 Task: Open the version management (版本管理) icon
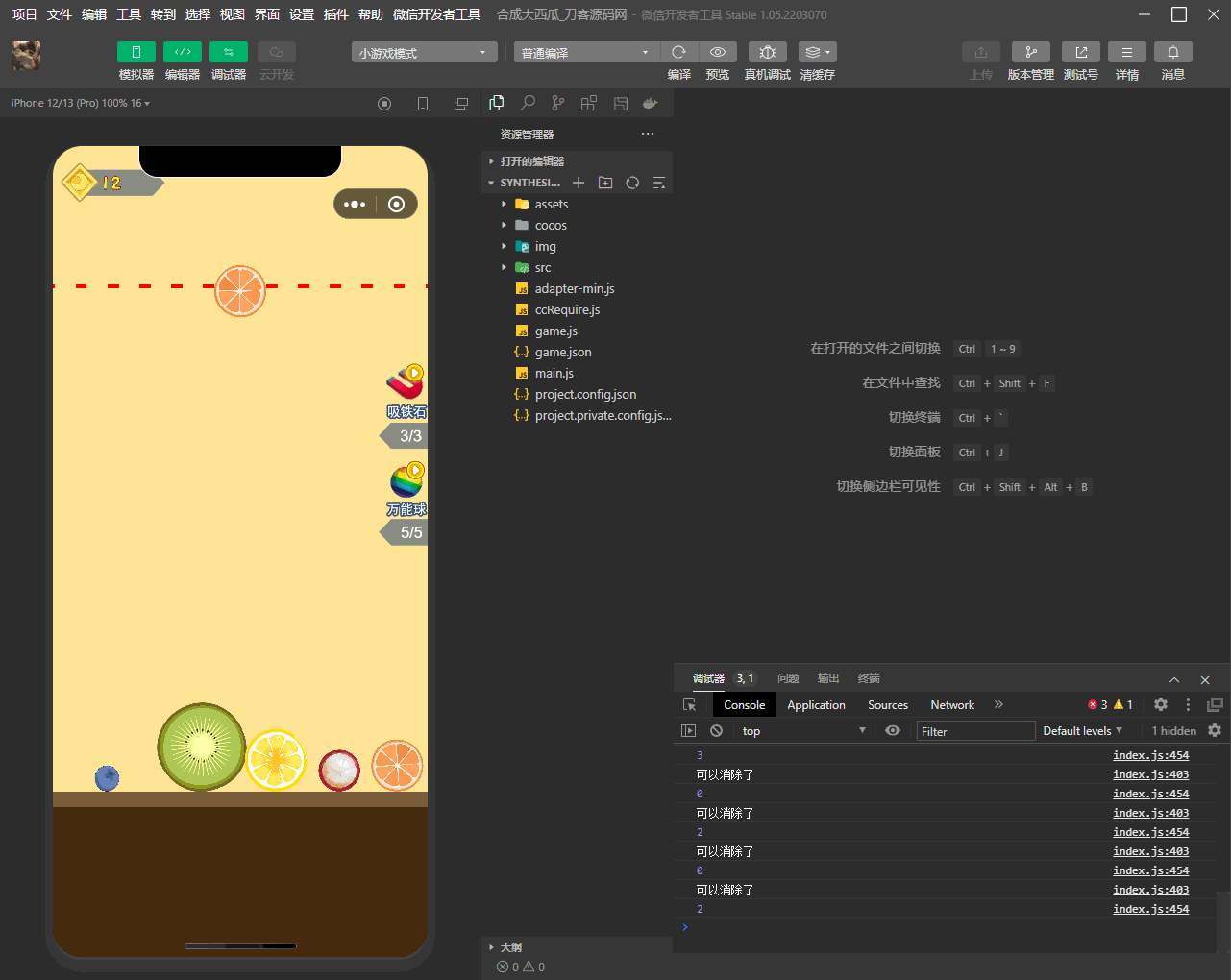[x=1030, y=52]
